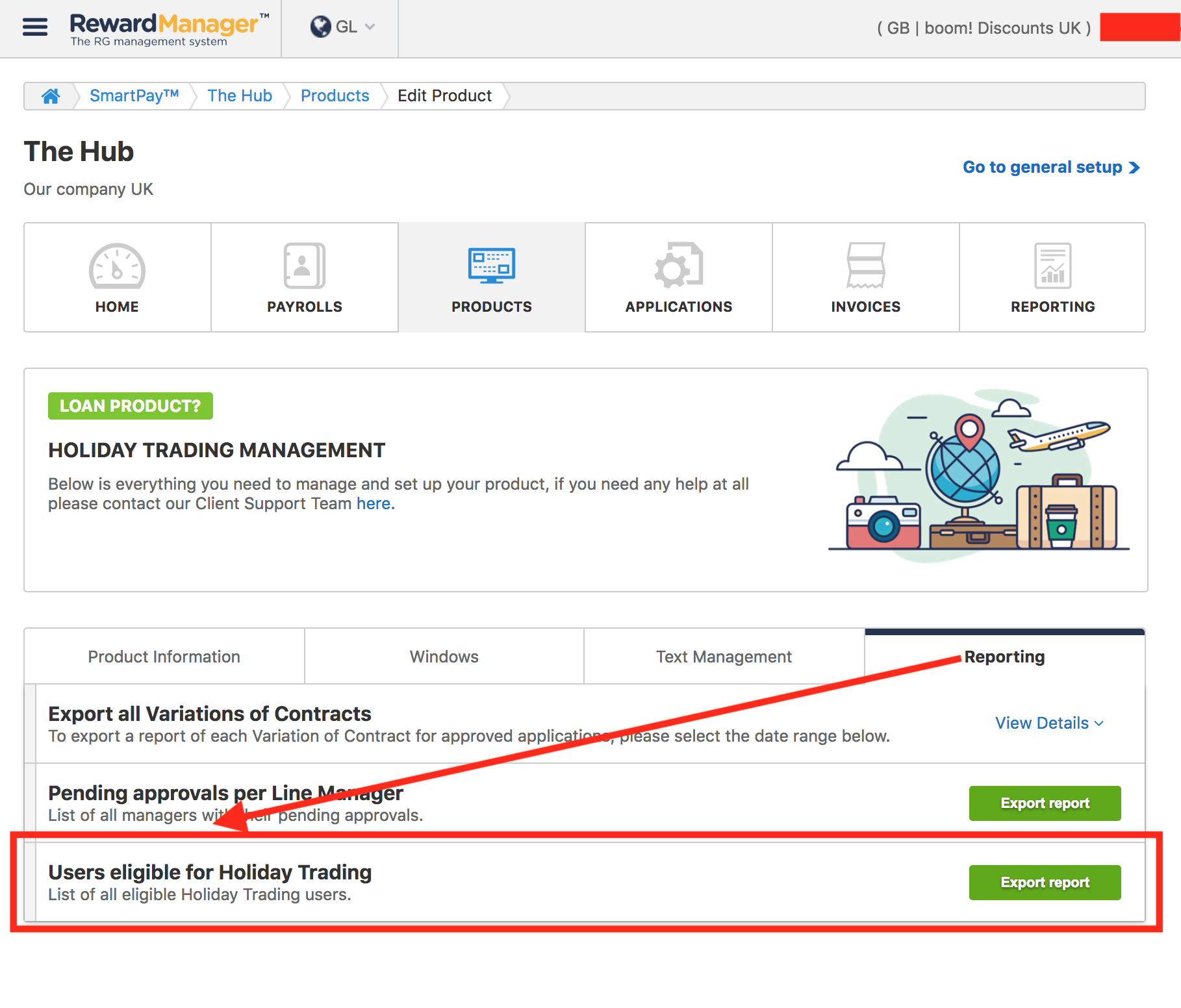
Task: Select the PAYROLLS navigation label
Action: point(304,307)
